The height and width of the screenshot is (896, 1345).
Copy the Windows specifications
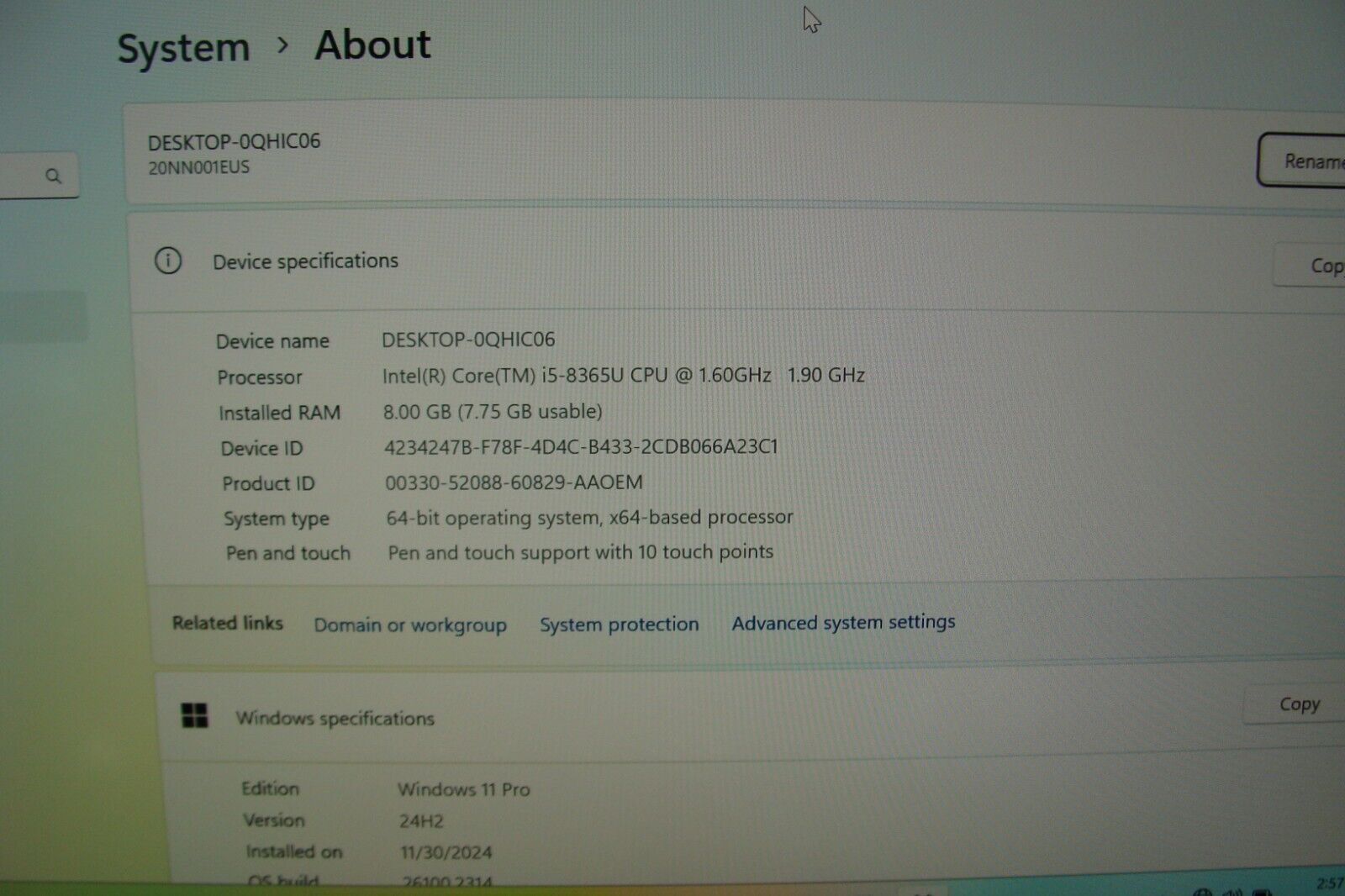1295,704
